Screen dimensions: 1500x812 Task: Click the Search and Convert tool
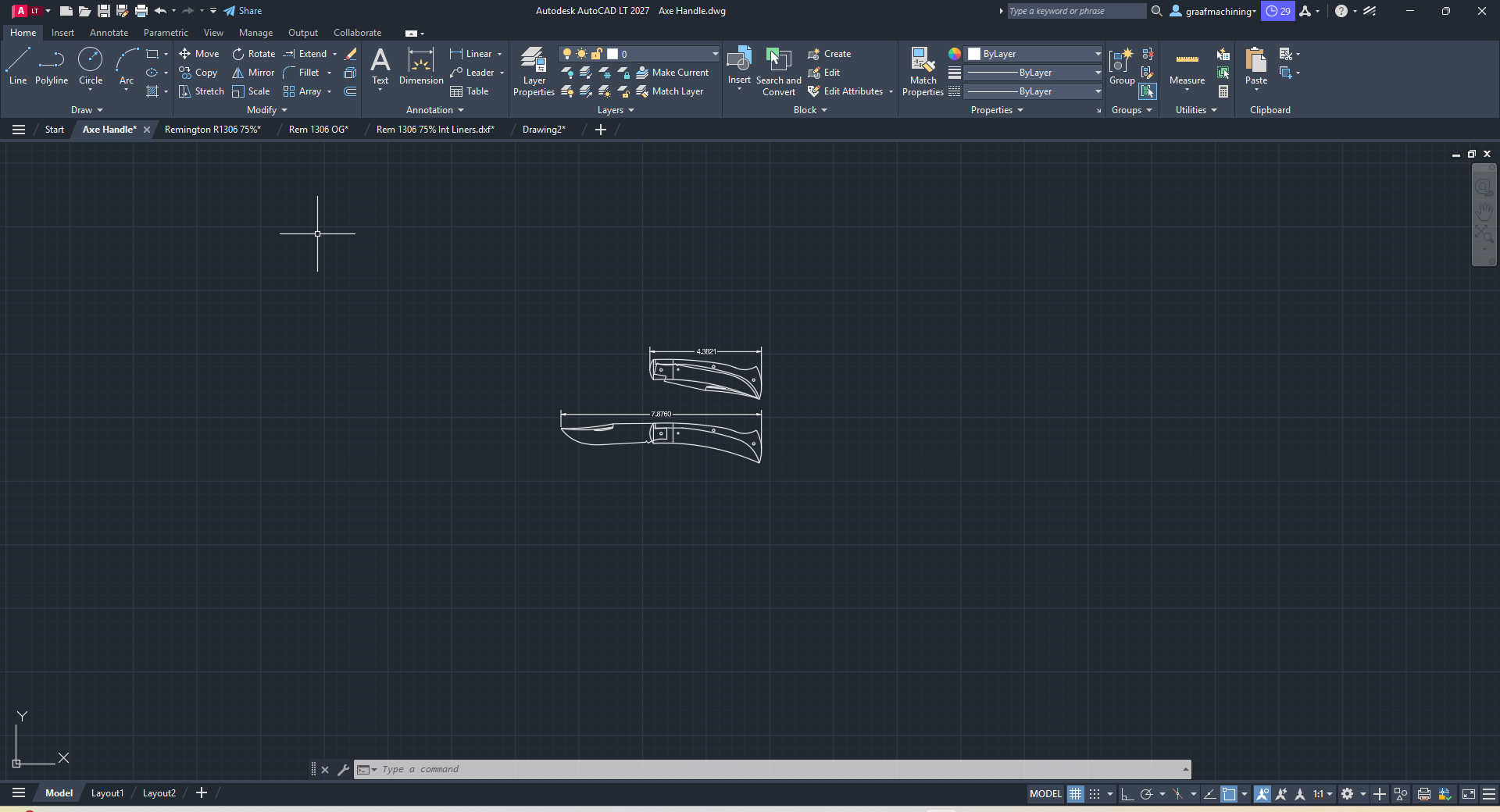click(x=778, y=71)
